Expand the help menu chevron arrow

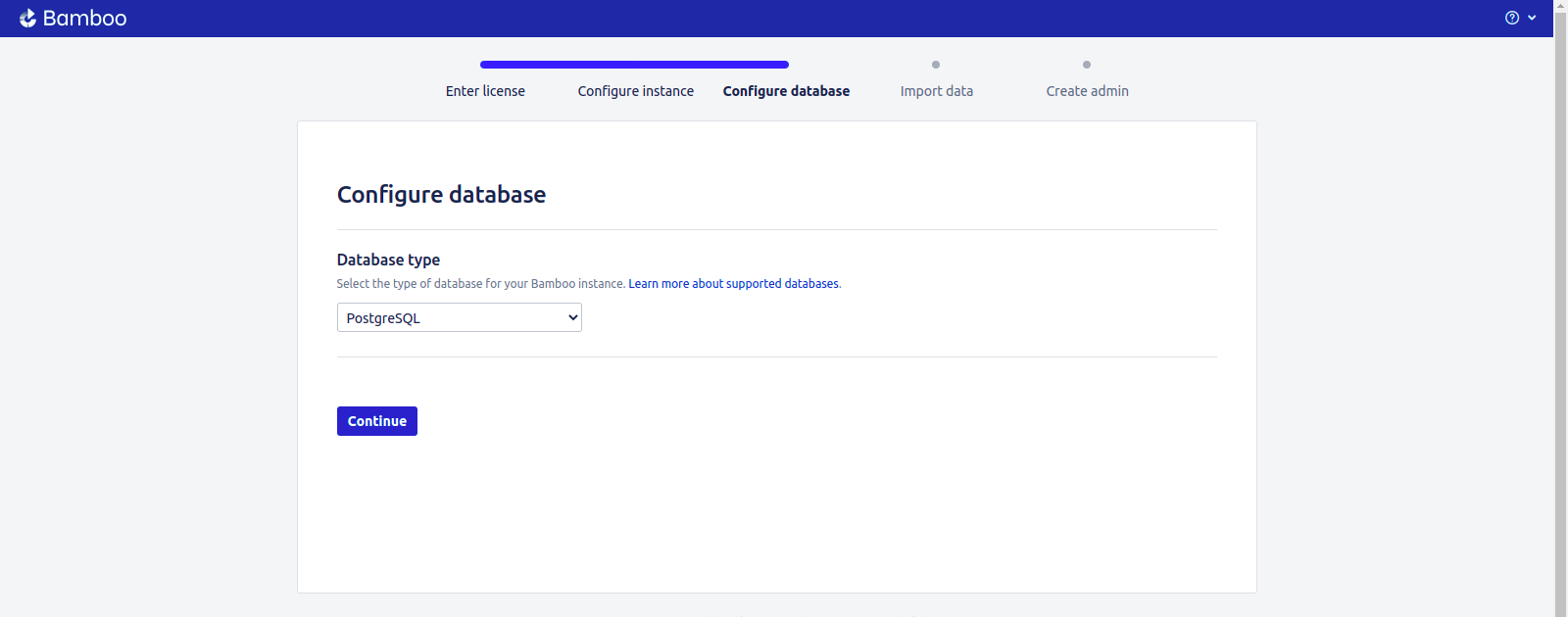point(1532,18)
